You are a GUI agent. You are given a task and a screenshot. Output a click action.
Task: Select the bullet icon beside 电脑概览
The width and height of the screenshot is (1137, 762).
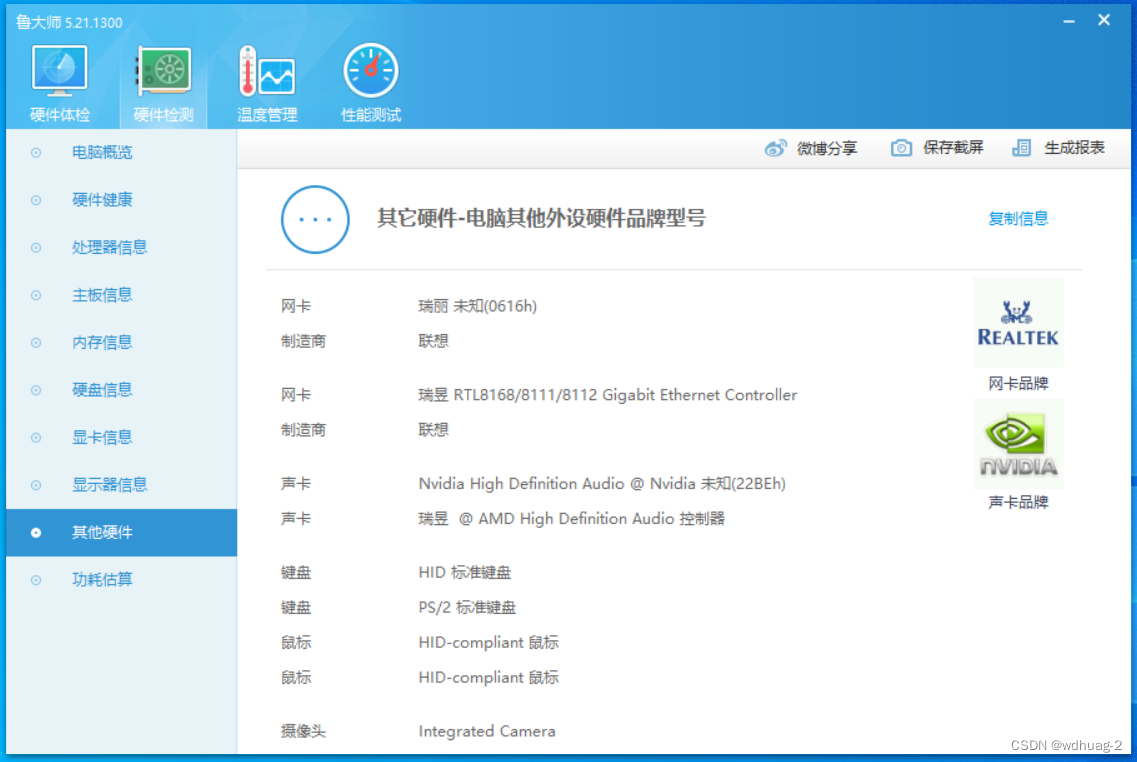(36, 152)
